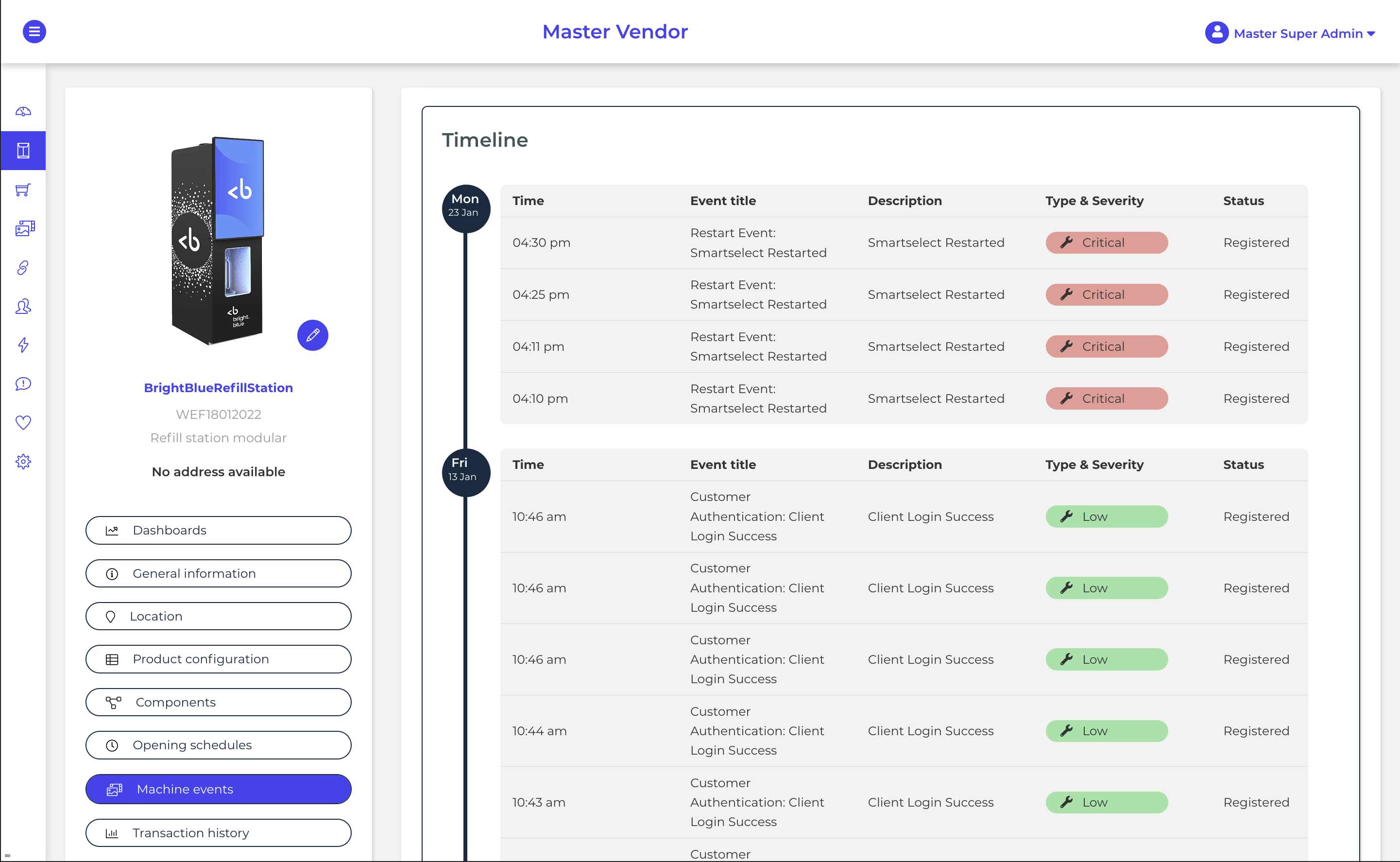Image resolution: width=1400 pixels, height=862 pixels.
Task: Click the BrightBlueRefillStation name link
Action: 218,388
